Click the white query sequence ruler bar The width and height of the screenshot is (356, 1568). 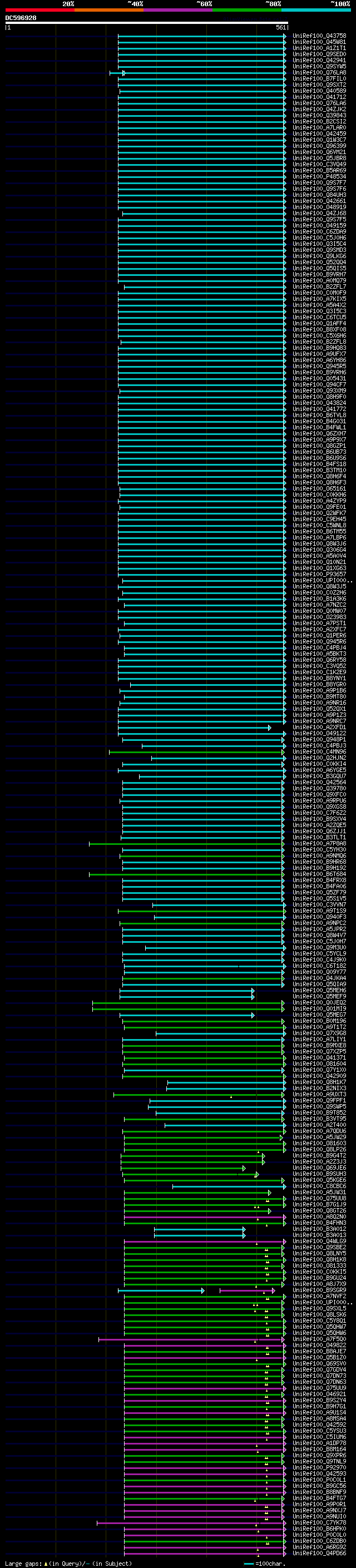click(x=147, y=23)
